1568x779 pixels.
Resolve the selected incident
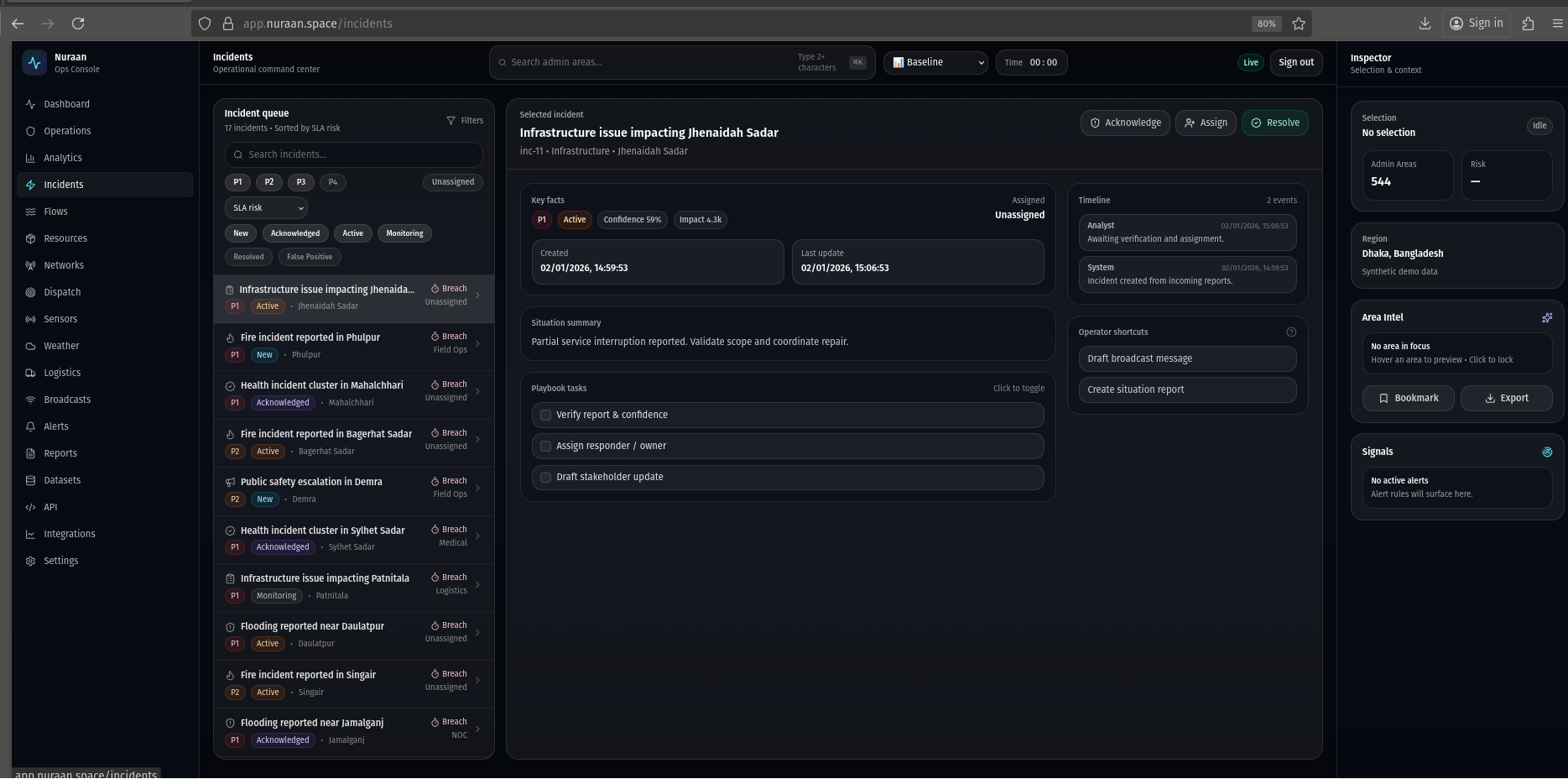click(x=1274, y=123)
